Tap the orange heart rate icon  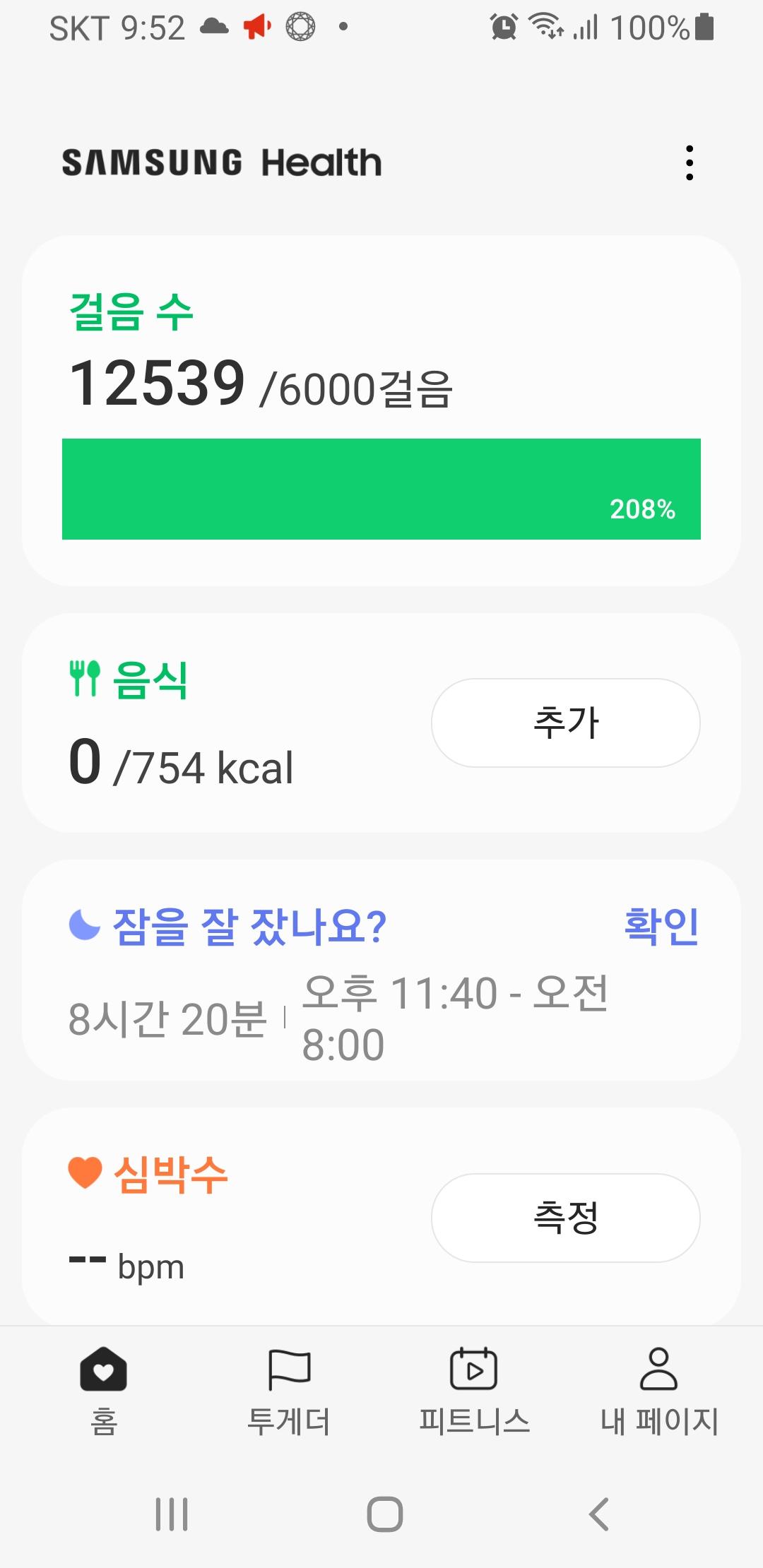click(x=85, y=1173)
